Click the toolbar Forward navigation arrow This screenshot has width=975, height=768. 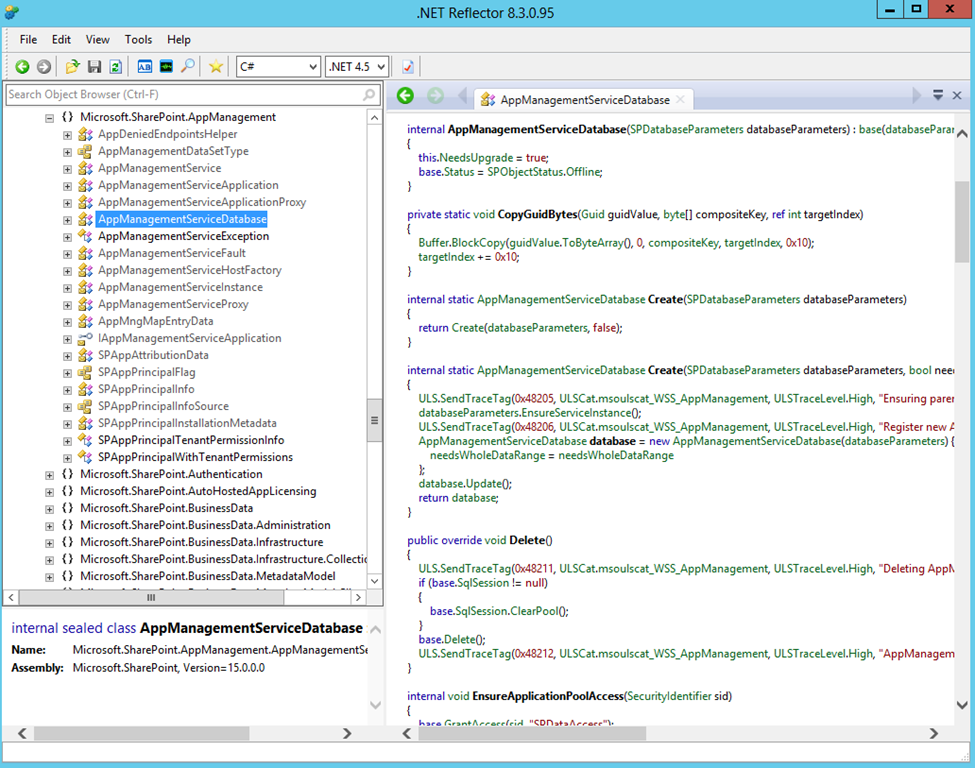coord(44,67)
